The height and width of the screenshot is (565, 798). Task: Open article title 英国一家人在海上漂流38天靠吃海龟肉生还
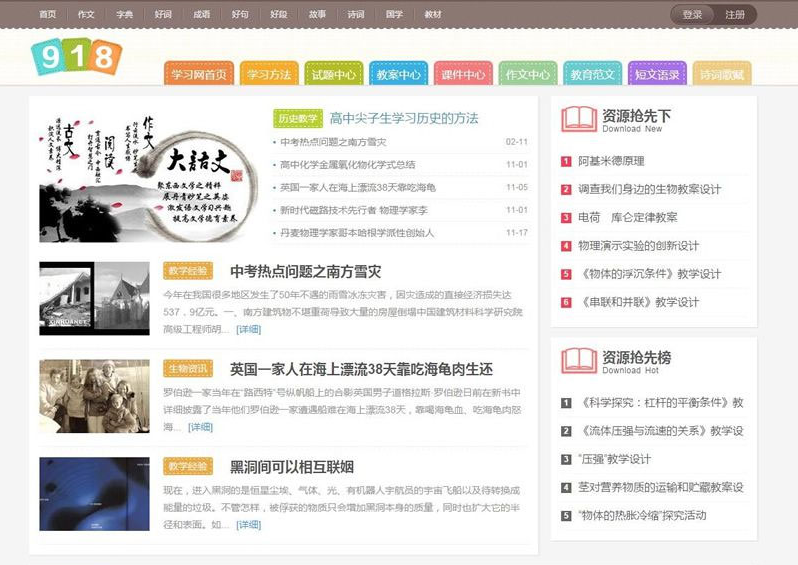tap(361, 369)
